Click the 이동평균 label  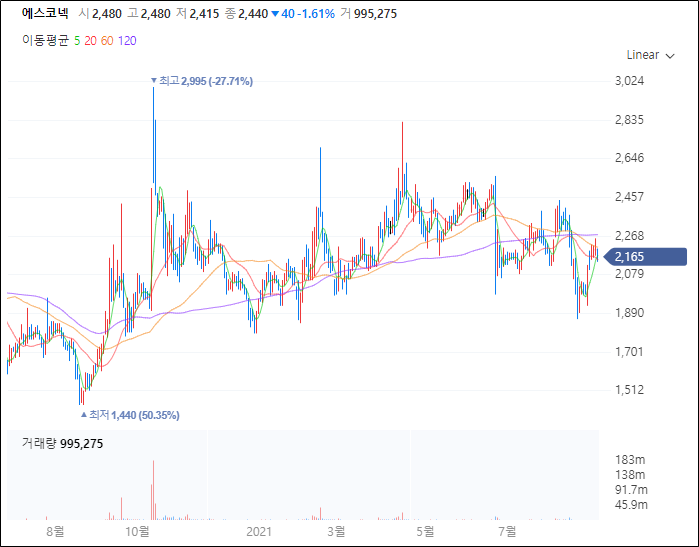pyautogui.click(x=45, y=41)
